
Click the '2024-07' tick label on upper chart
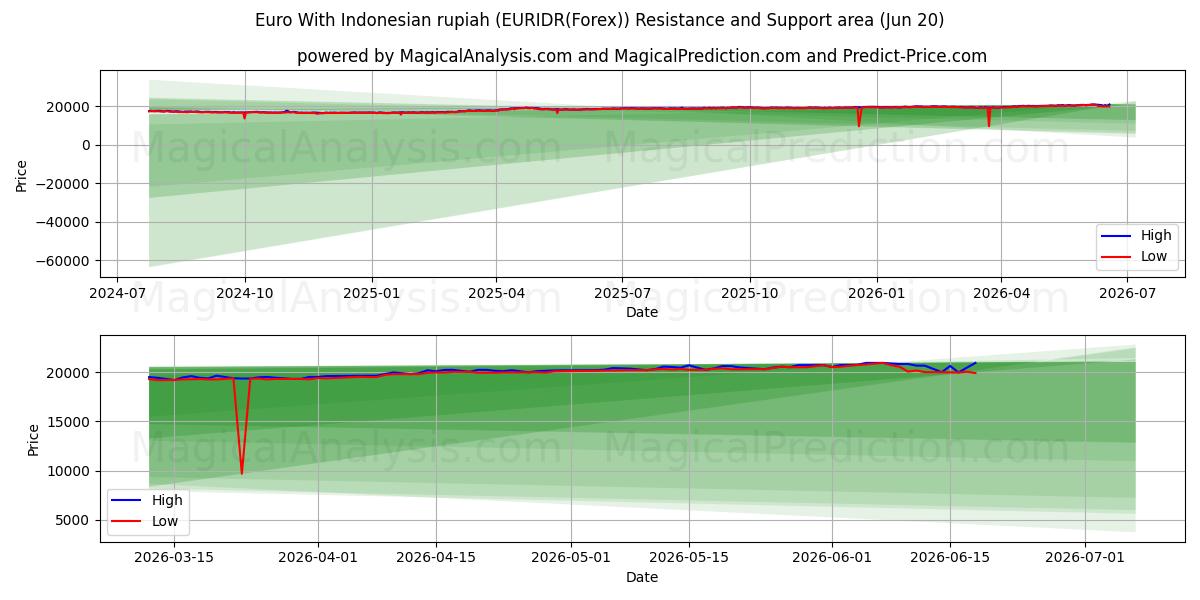point(118,293)
